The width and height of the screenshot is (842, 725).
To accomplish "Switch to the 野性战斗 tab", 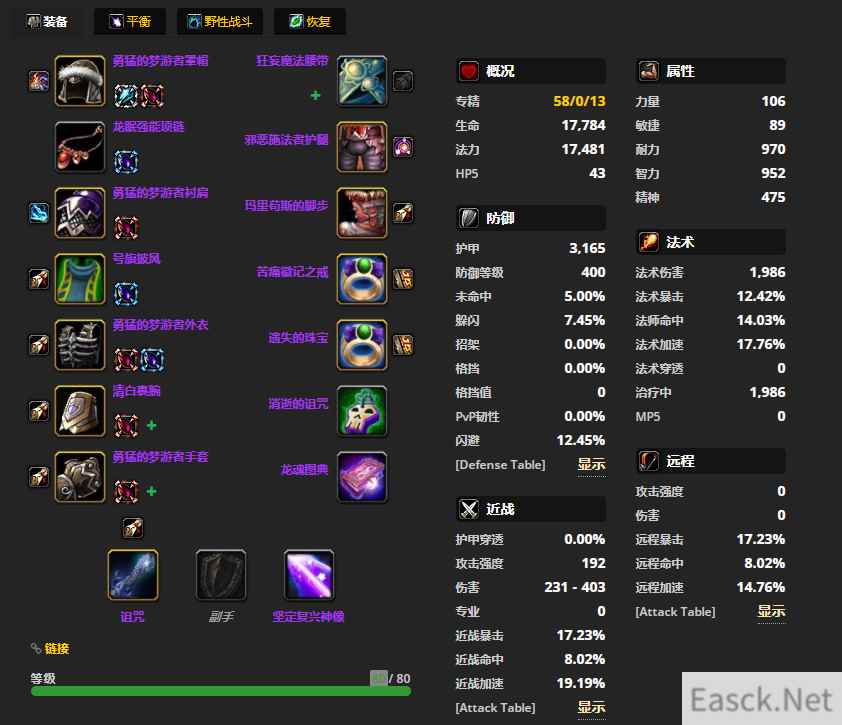I will pos(220,21).
